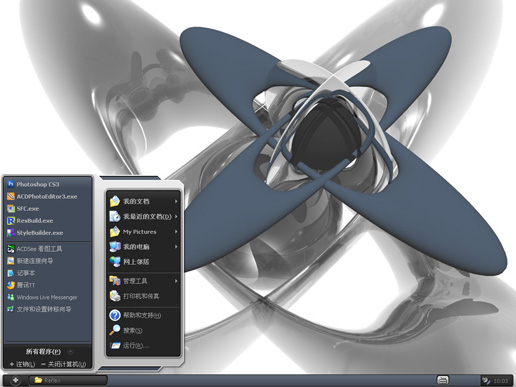Expand 管理工具 submenu arrow
516x387 pixels.
pyautogui.click(x=176, y=281)
